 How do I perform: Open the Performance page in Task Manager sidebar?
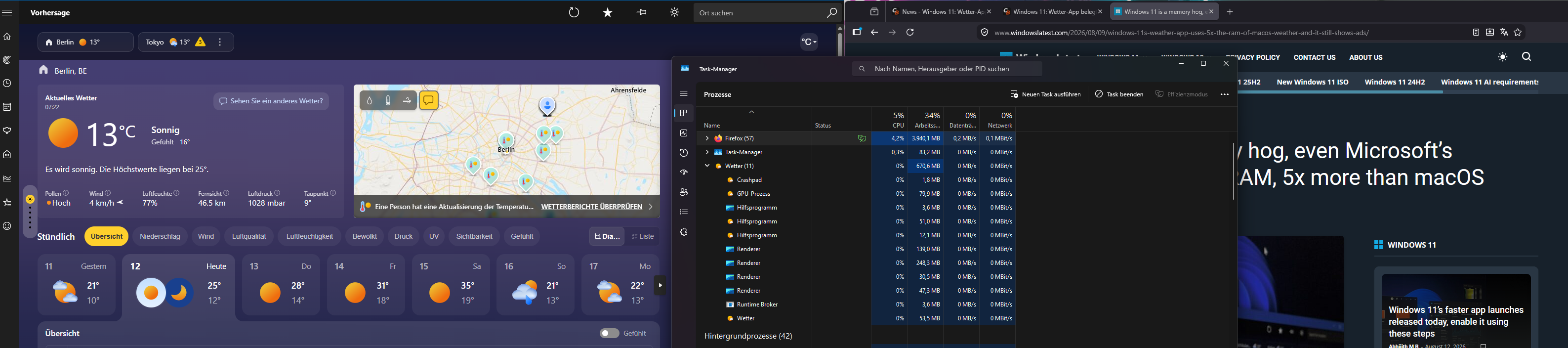coord(684,133)
